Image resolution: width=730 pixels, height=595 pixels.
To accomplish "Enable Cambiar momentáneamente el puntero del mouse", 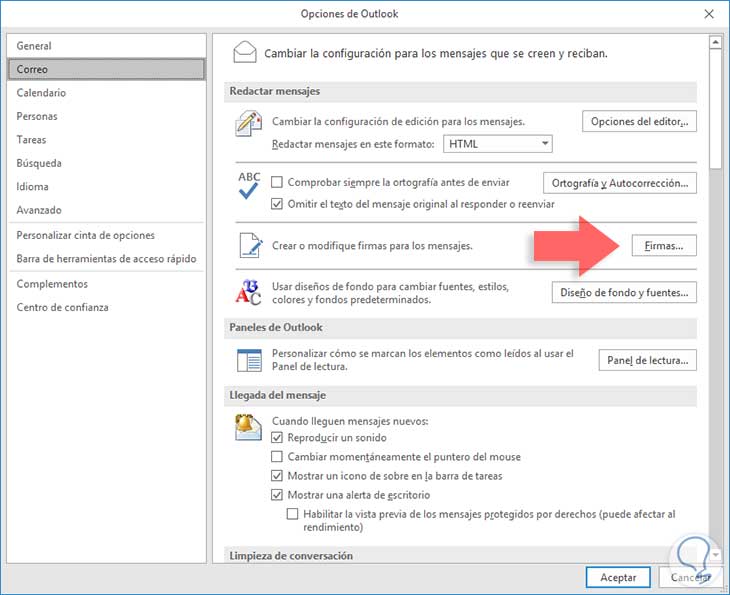I will (x=277, y=457).
